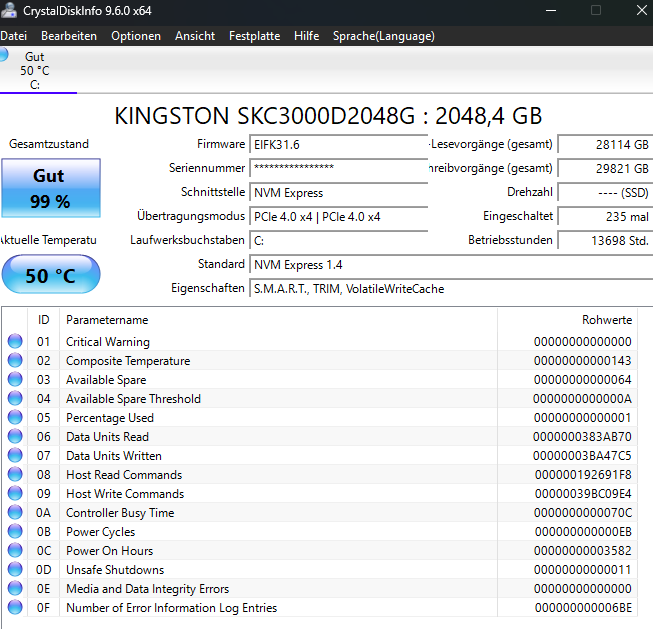
Task: Click the Gut 99 % health status button
Action: point(51,188)
